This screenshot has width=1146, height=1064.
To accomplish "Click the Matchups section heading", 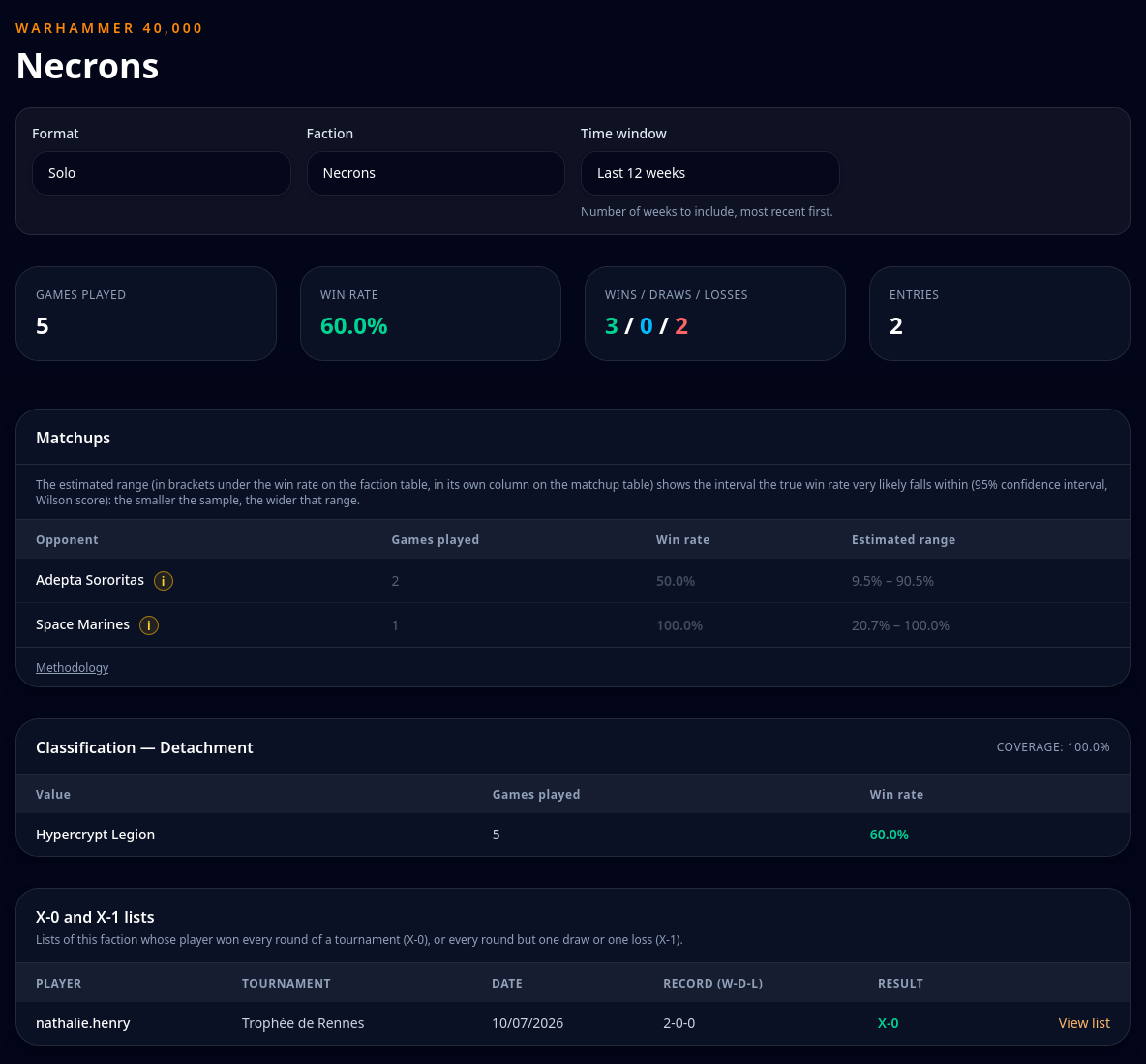I will click(x=74, y=438).
